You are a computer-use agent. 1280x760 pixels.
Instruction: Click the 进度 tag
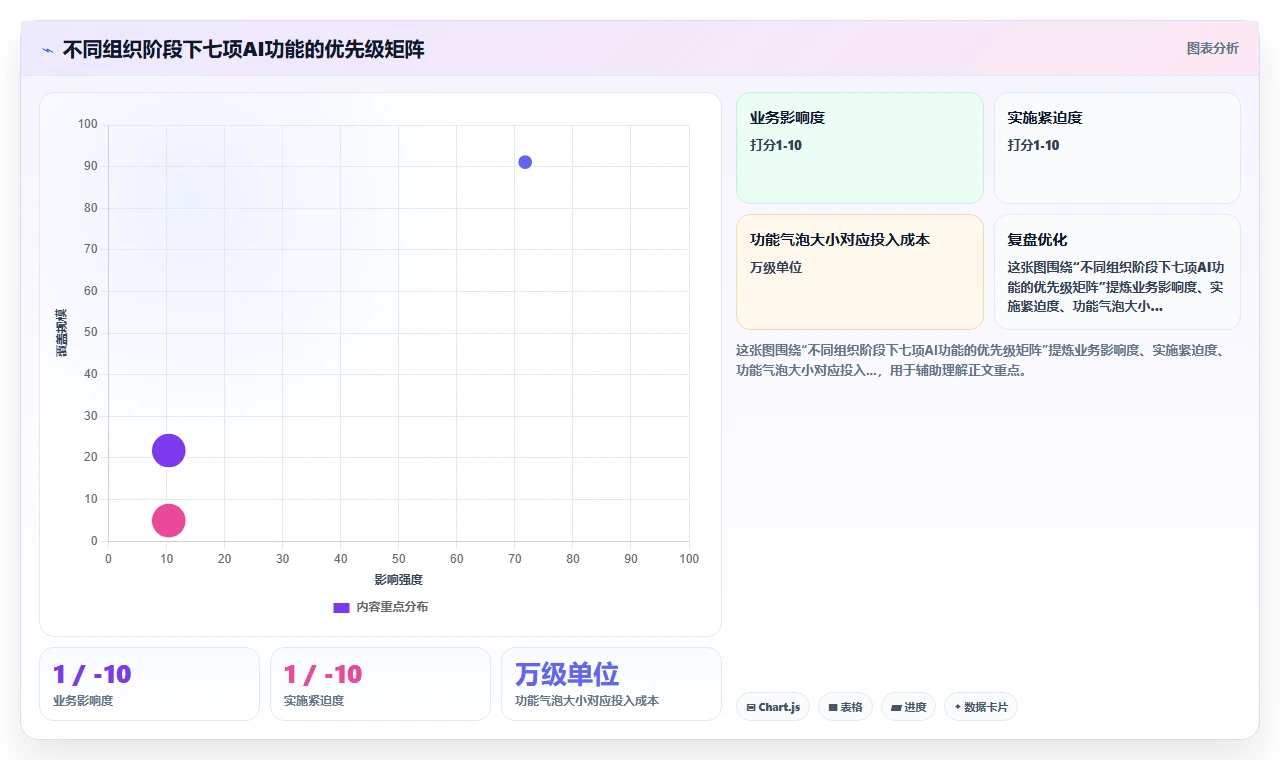click(x=908, y=707)
